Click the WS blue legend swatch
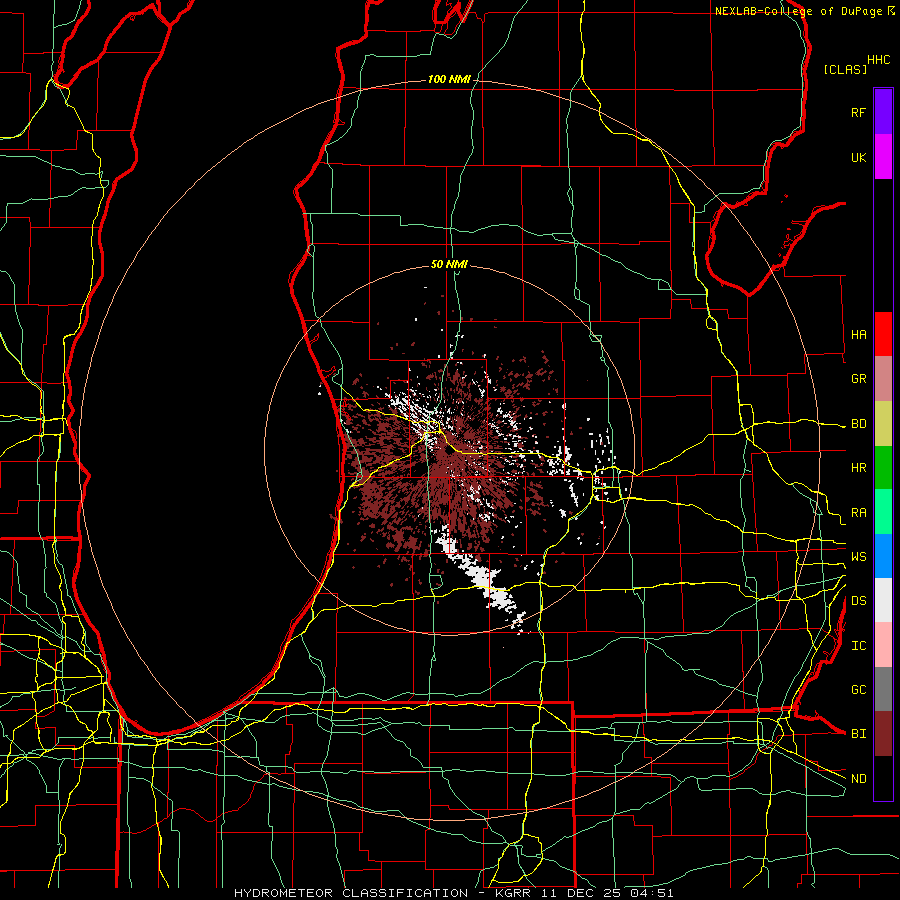The image size is (900, 900). pos(883,556)
